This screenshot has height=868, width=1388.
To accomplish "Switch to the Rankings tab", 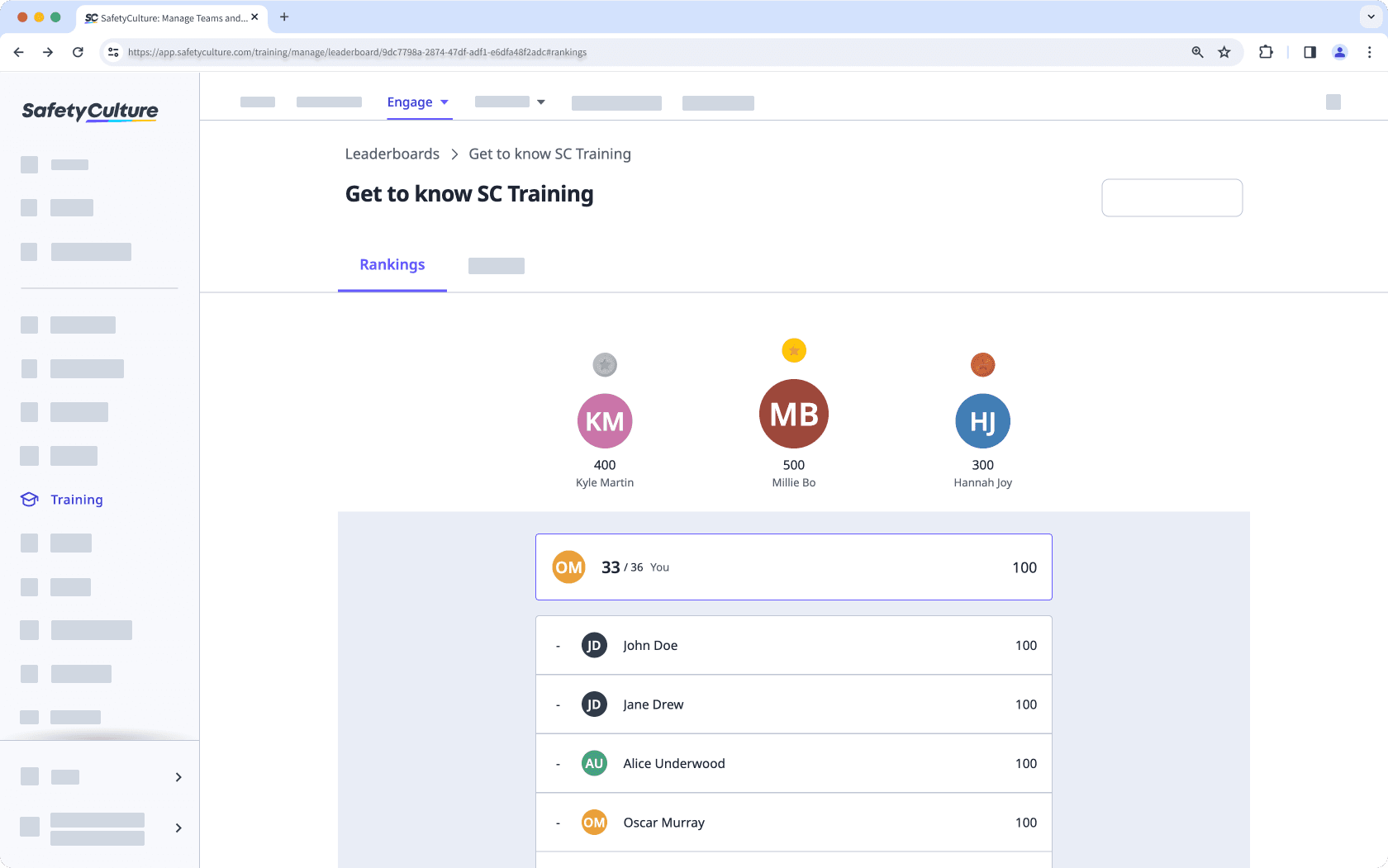I will pyautogui.click(x=392, y=265).
